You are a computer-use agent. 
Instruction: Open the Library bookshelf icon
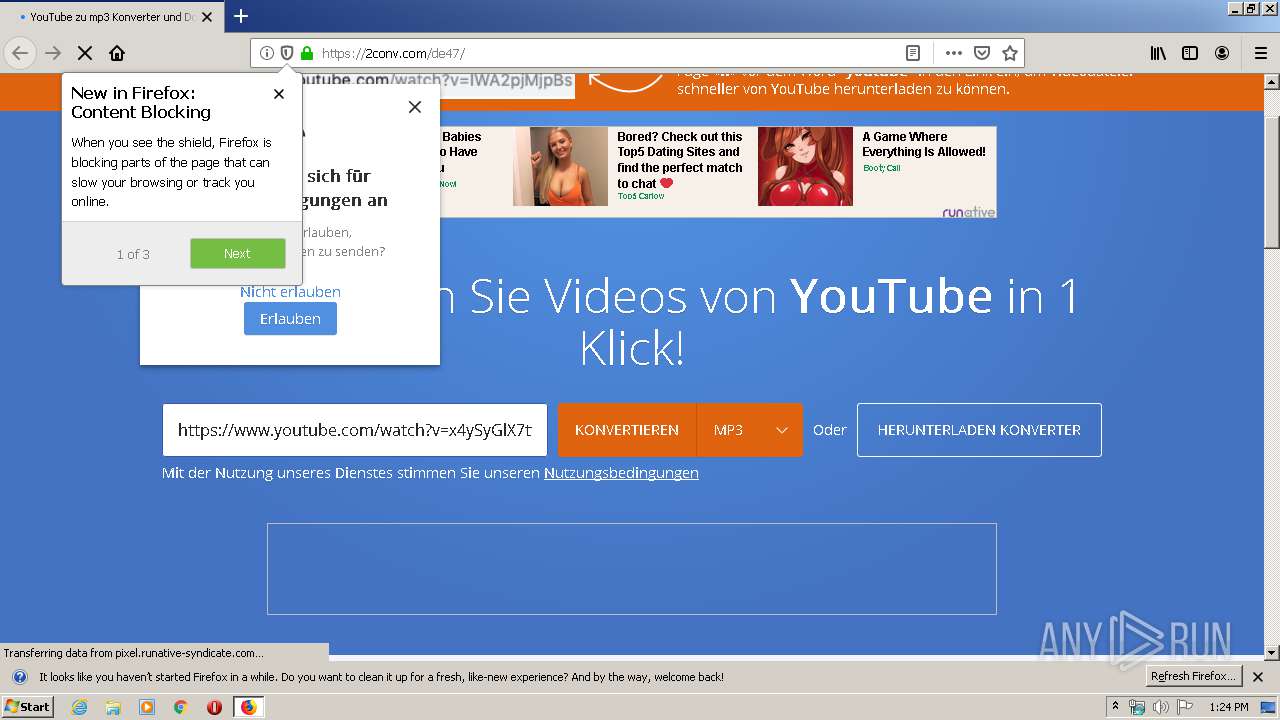tap(1158, 53)
